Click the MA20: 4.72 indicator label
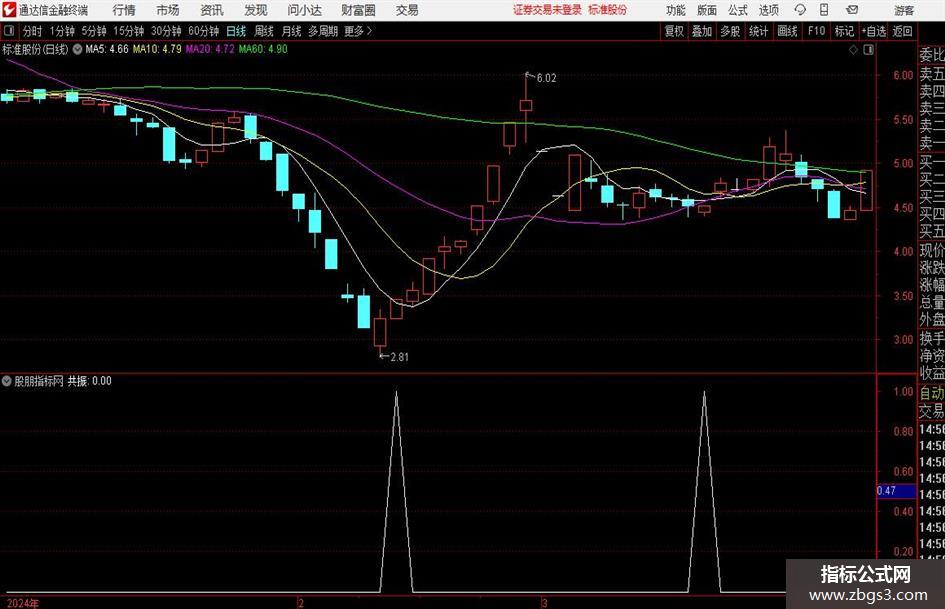Image resolution: width=945 pixels, height=609 pixels. (x=210, y=49)
